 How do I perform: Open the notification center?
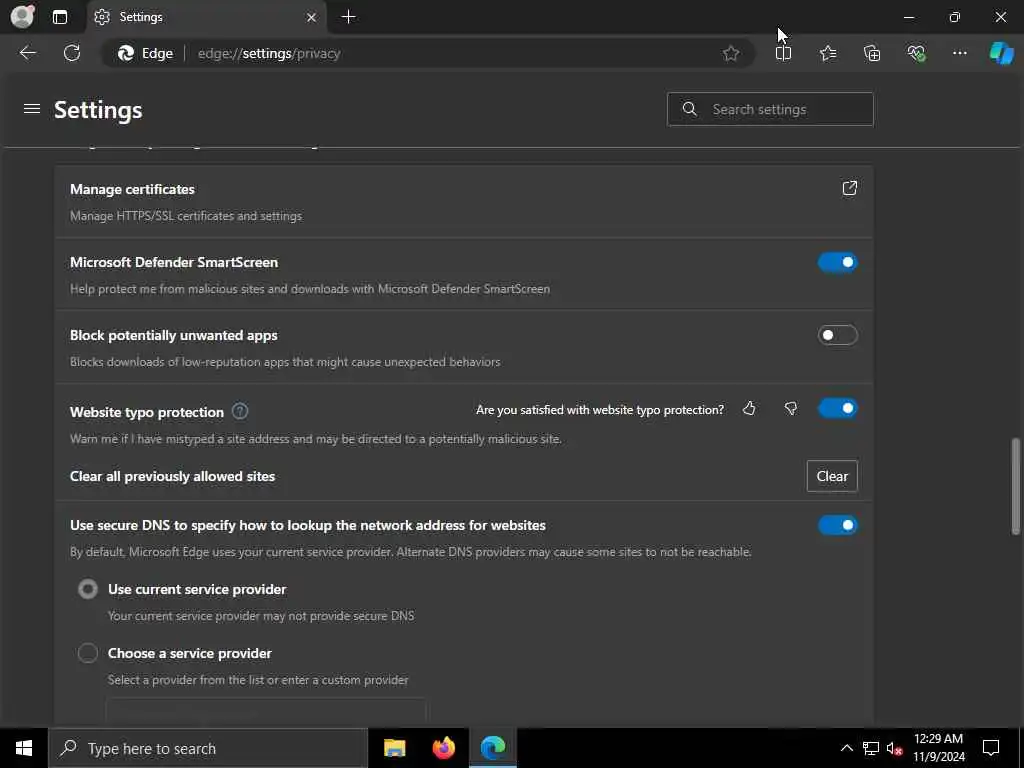[991, 748]
